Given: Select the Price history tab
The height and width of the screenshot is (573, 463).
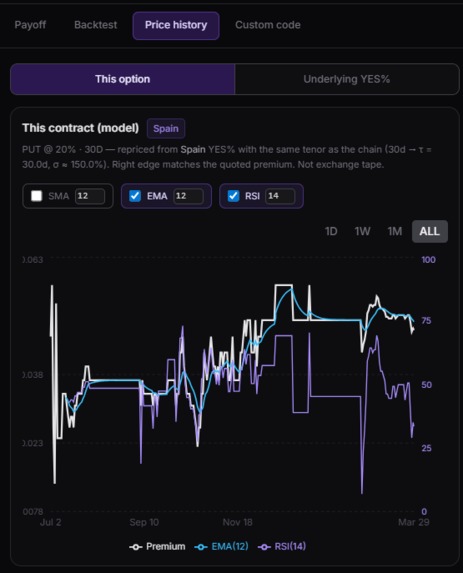Looking at the screenshot, I should pos(176,26).
